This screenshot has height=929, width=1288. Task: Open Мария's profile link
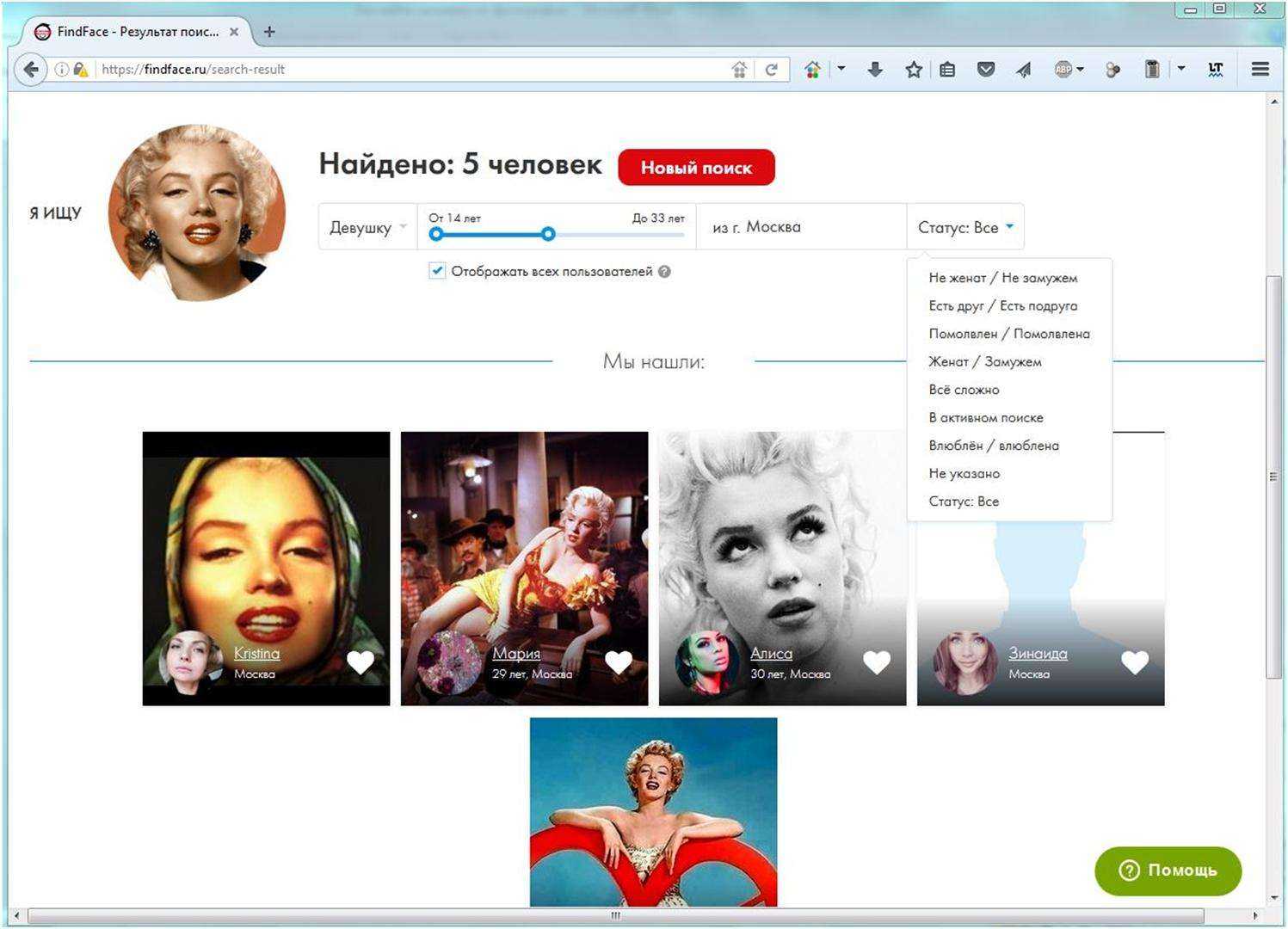[516, 654]
